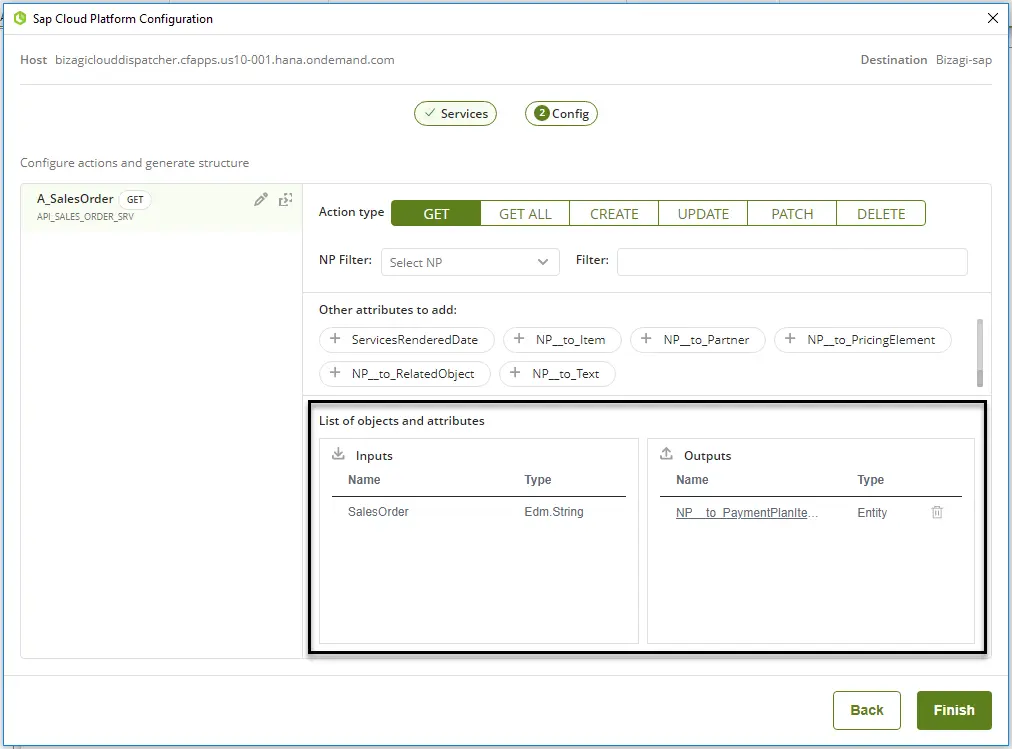Screen dimensions: 1012x749
Task: Click the Bizagi-sap destination text
Action: click(x=964, y=60)
